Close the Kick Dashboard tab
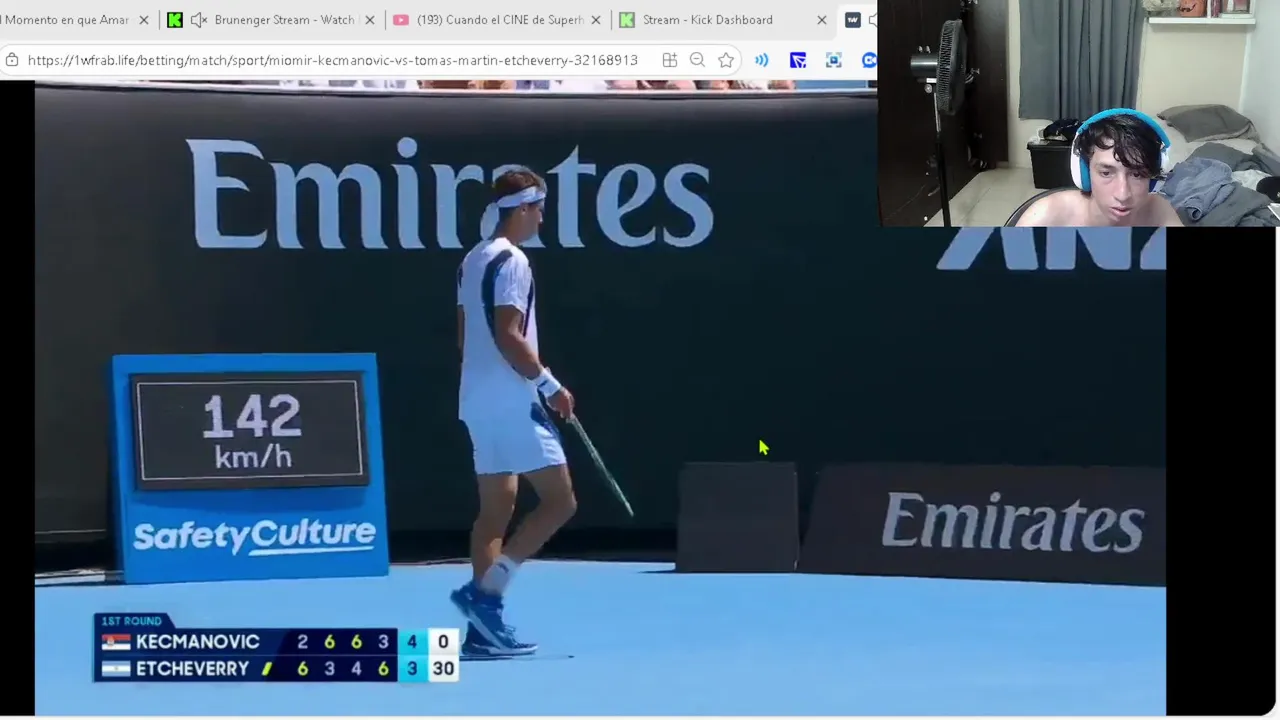Viewport: 1280px width, 720px height. pos(822,20)
